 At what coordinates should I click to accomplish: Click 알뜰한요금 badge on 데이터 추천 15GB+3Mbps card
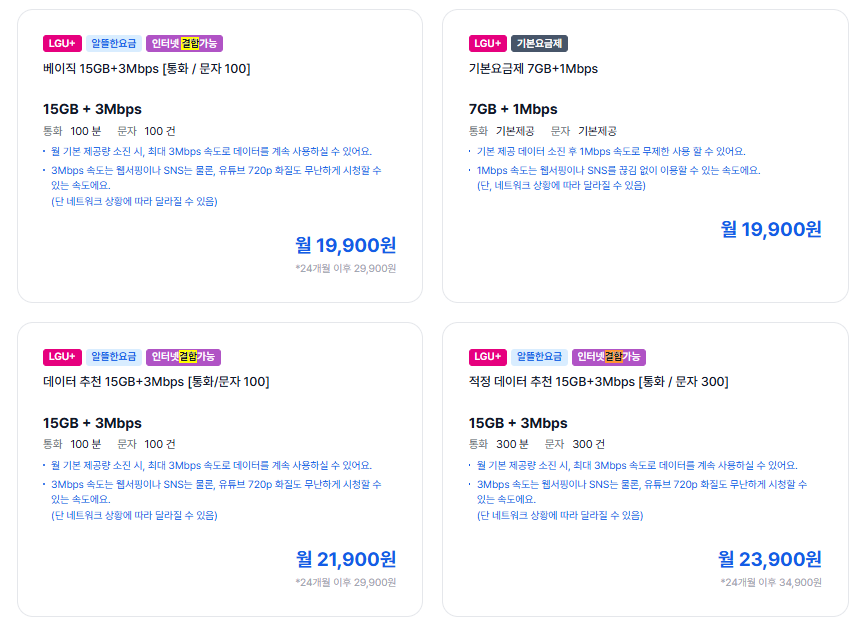coord(114,357)
